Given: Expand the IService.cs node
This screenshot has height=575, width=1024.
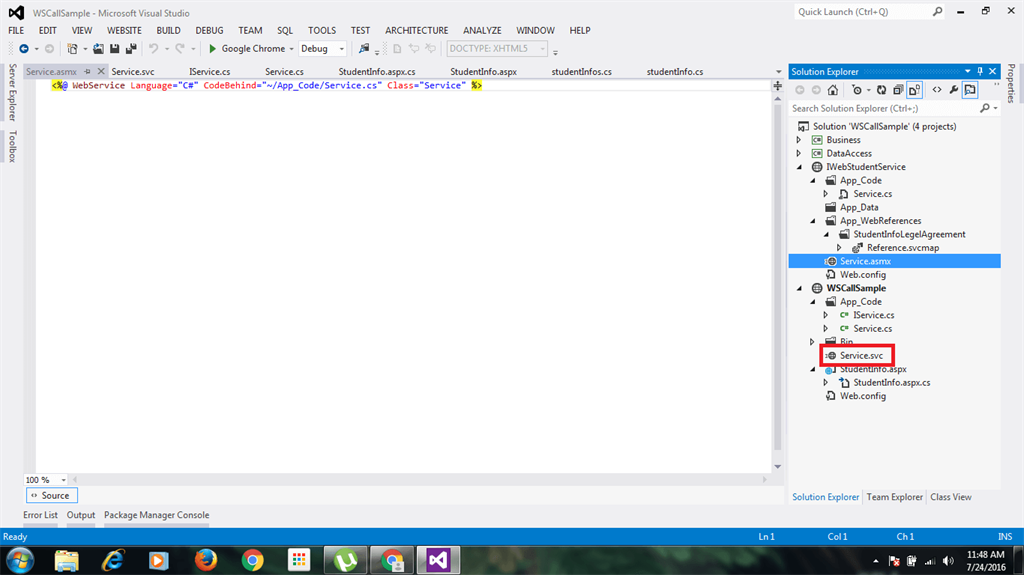Looking at the screenshot, I should click(x=825, y=315).
